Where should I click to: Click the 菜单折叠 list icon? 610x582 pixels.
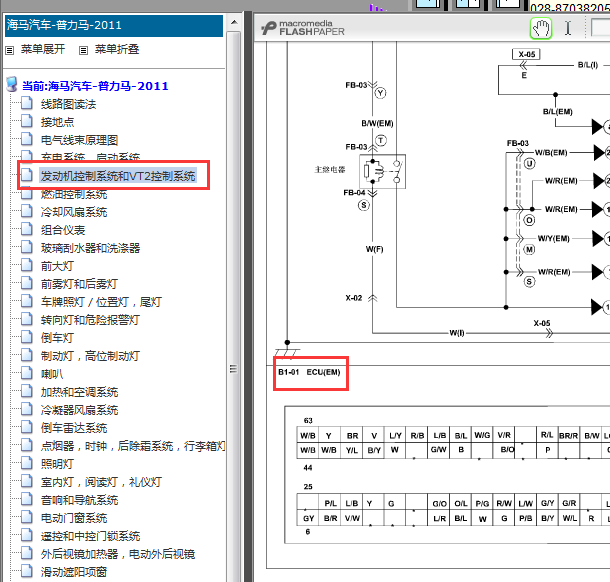pos(83,50)
